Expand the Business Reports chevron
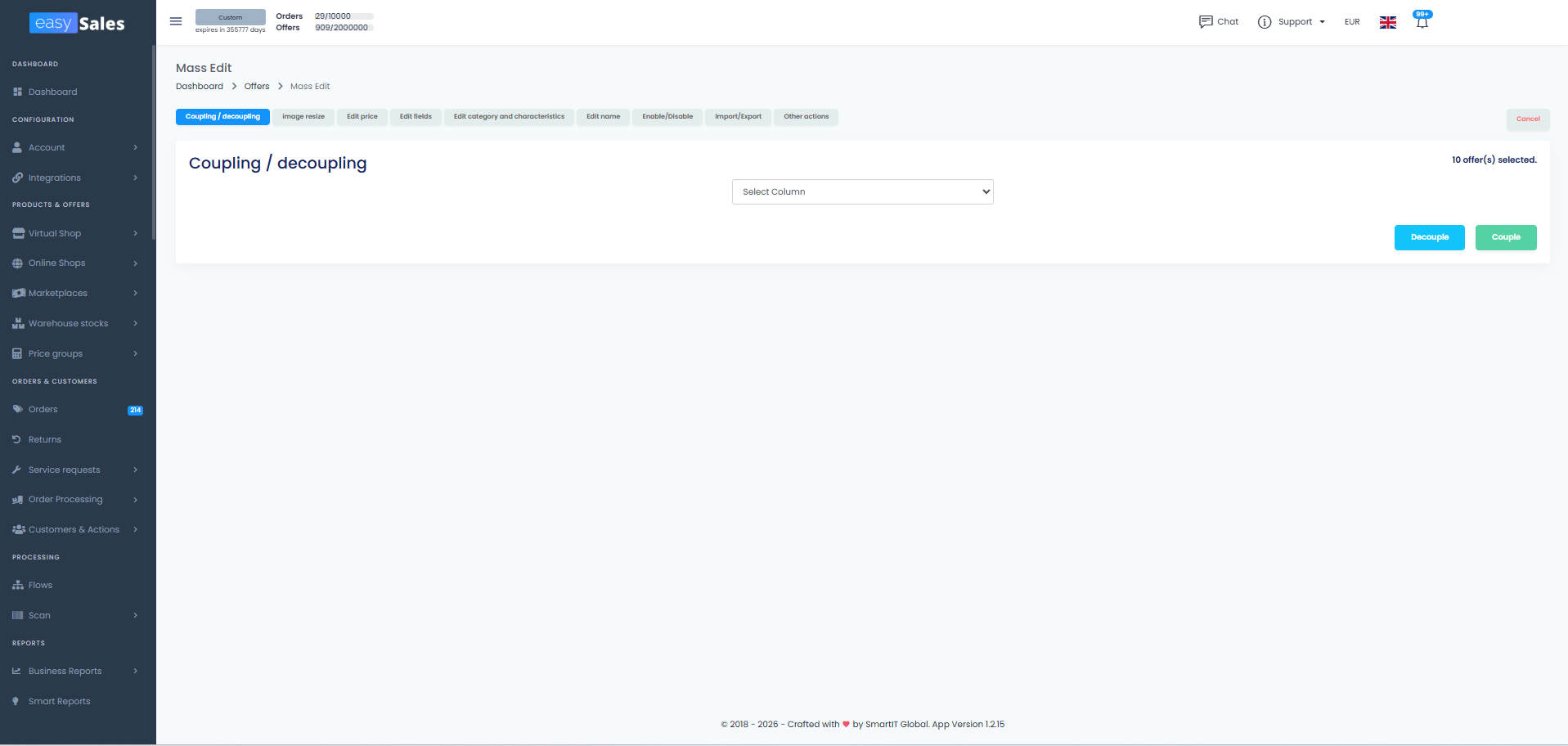Image resolution: width=1568 pixels, height=746 pixels. pos(135,671)
